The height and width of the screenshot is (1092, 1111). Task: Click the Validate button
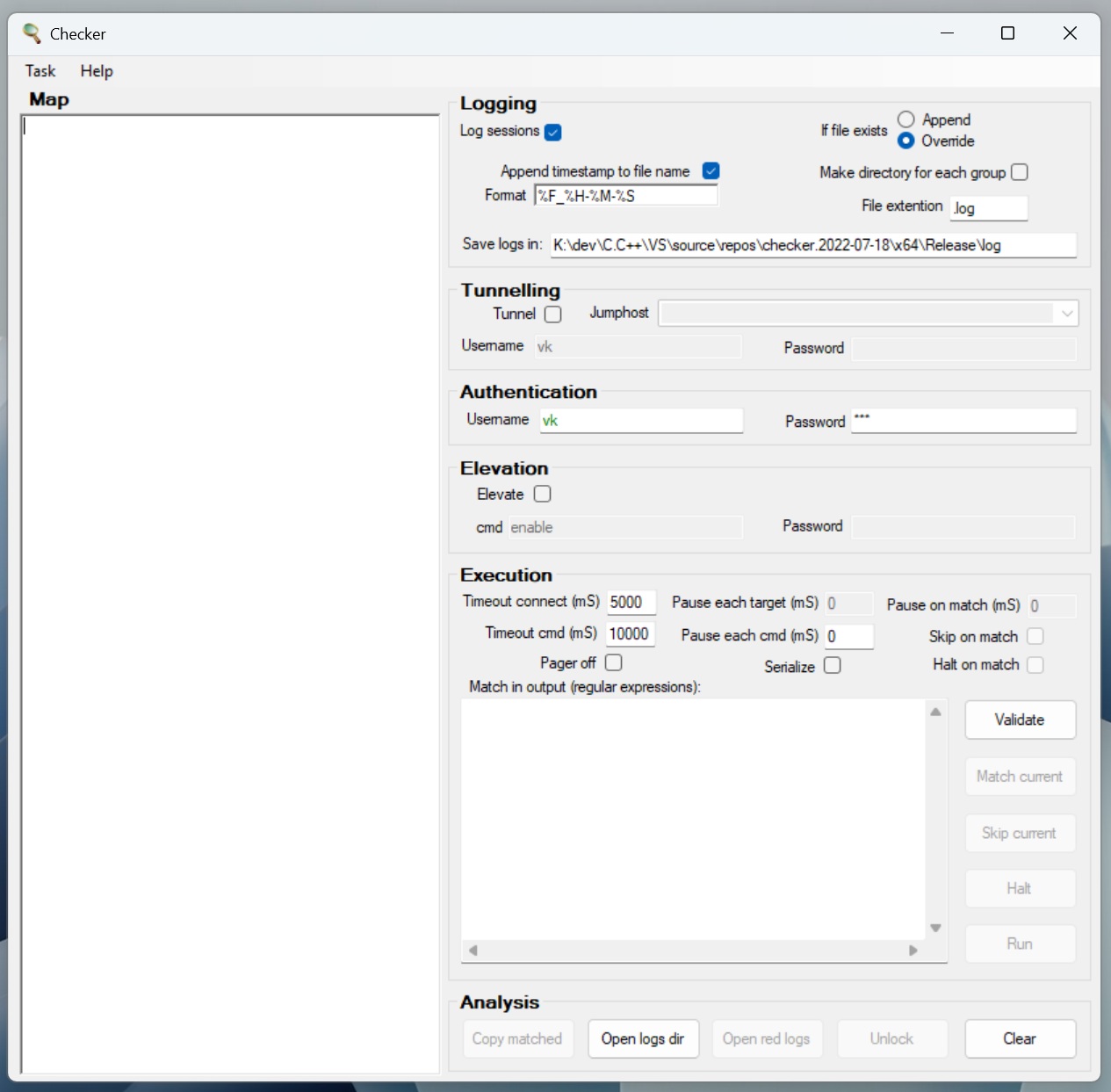1020,720
